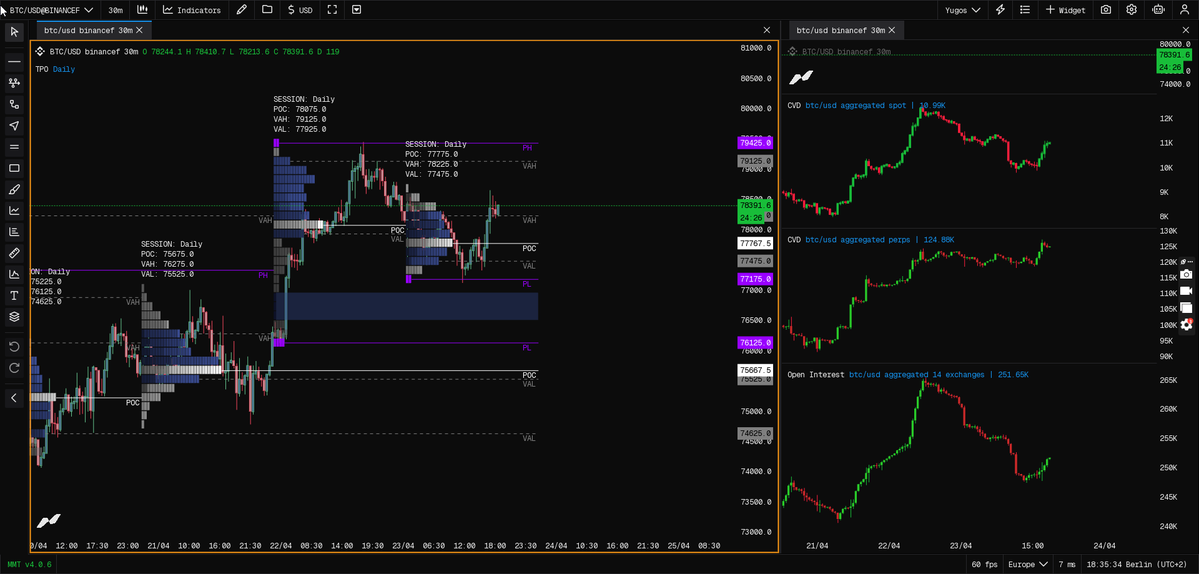Select the brush drawing tool
The width and height of the screenshot is (1199, 574).
14,189
